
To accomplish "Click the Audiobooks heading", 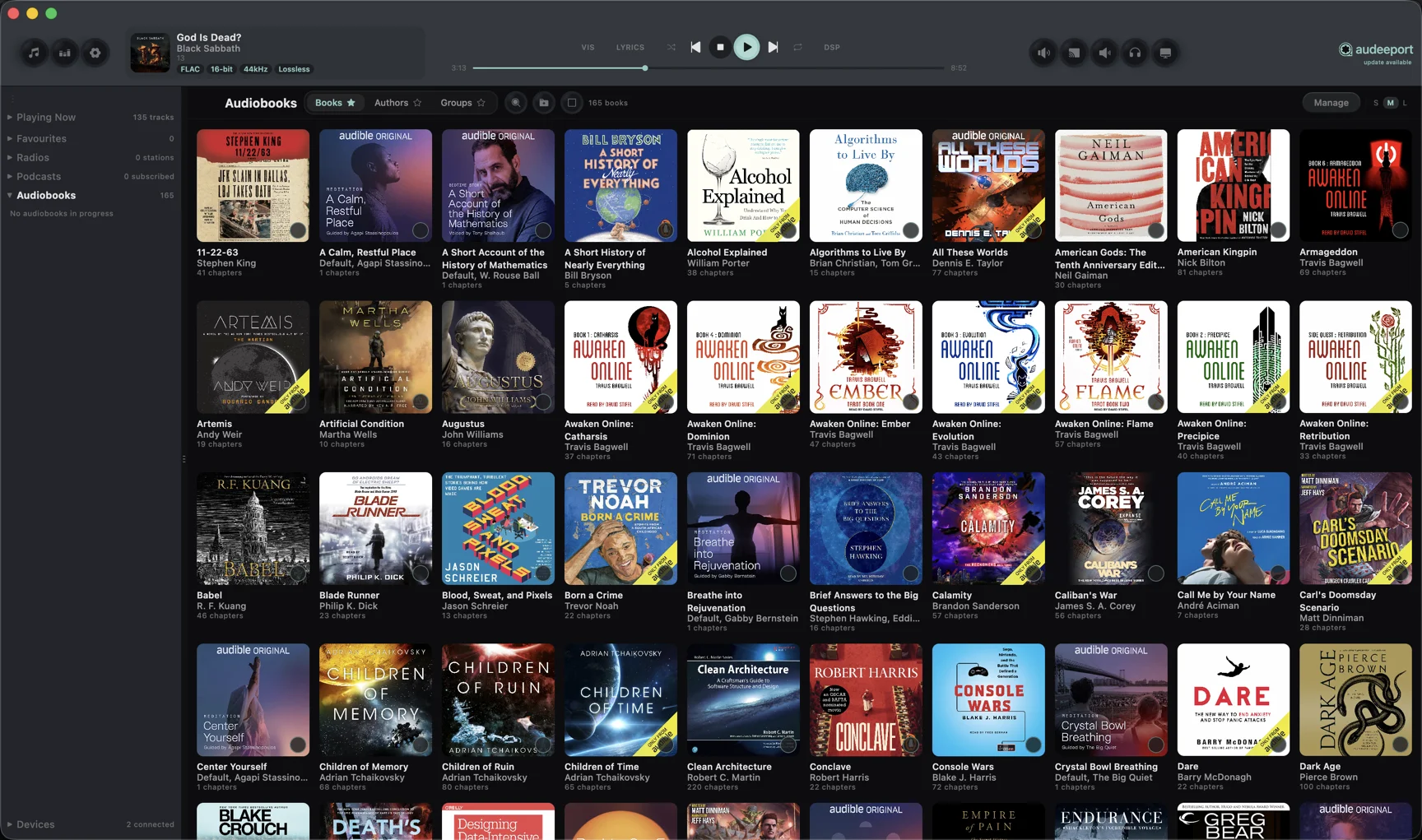I will pos(261,103).
